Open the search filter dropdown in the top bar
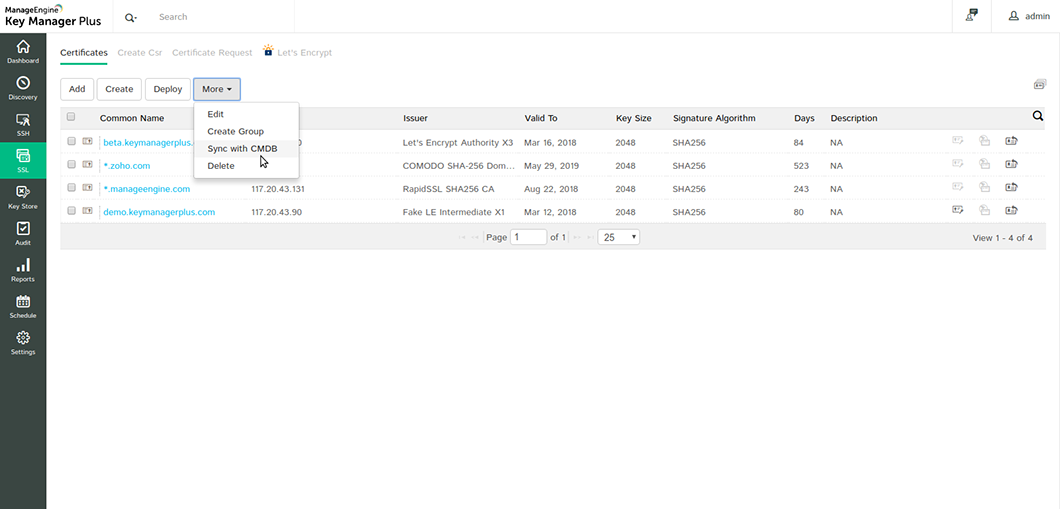The image size is (1060, 509). pyautogui.click(x=131, y=17)
